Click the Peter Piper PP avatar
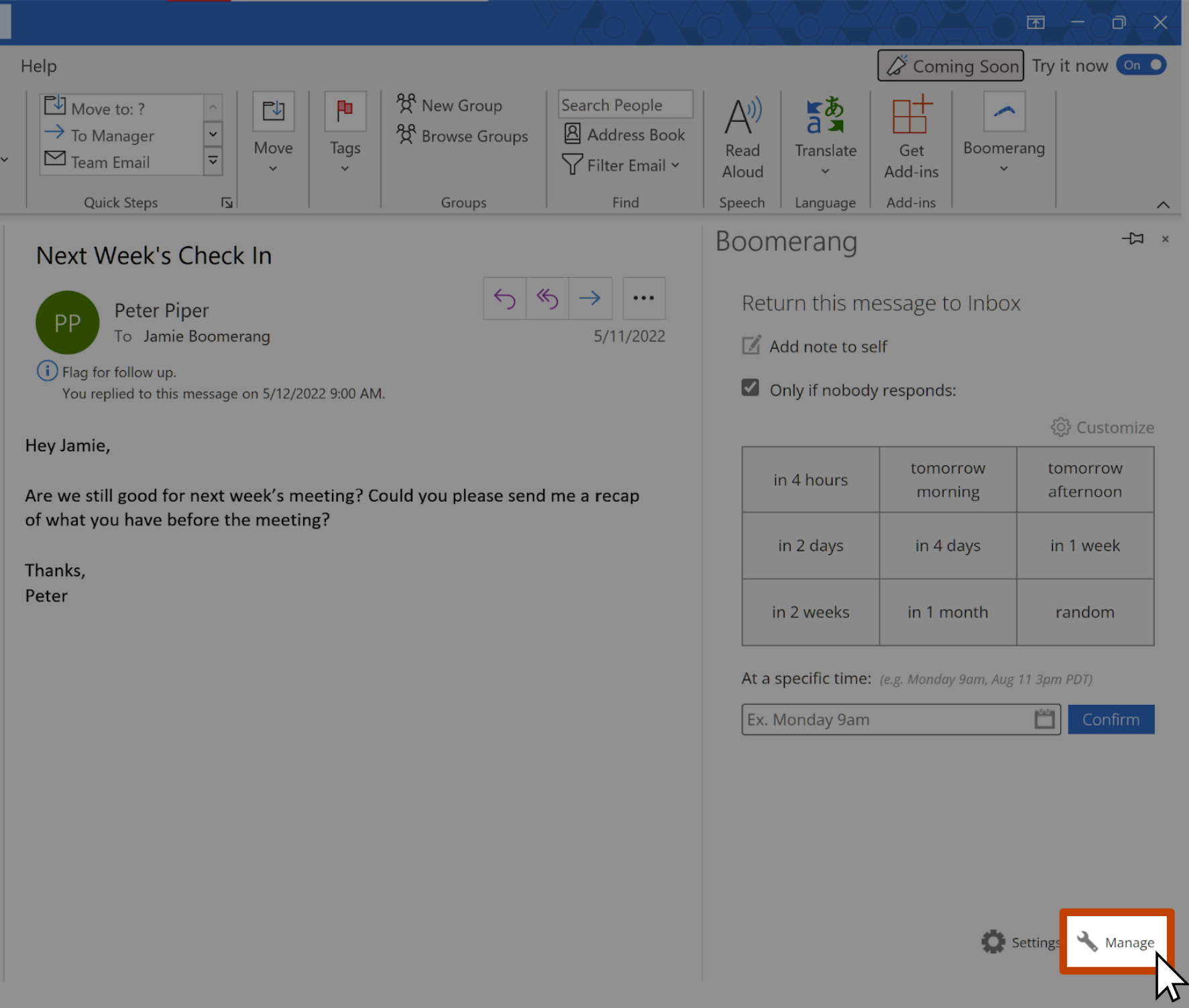This screenshot has width=1189, height=1008. 68,323
